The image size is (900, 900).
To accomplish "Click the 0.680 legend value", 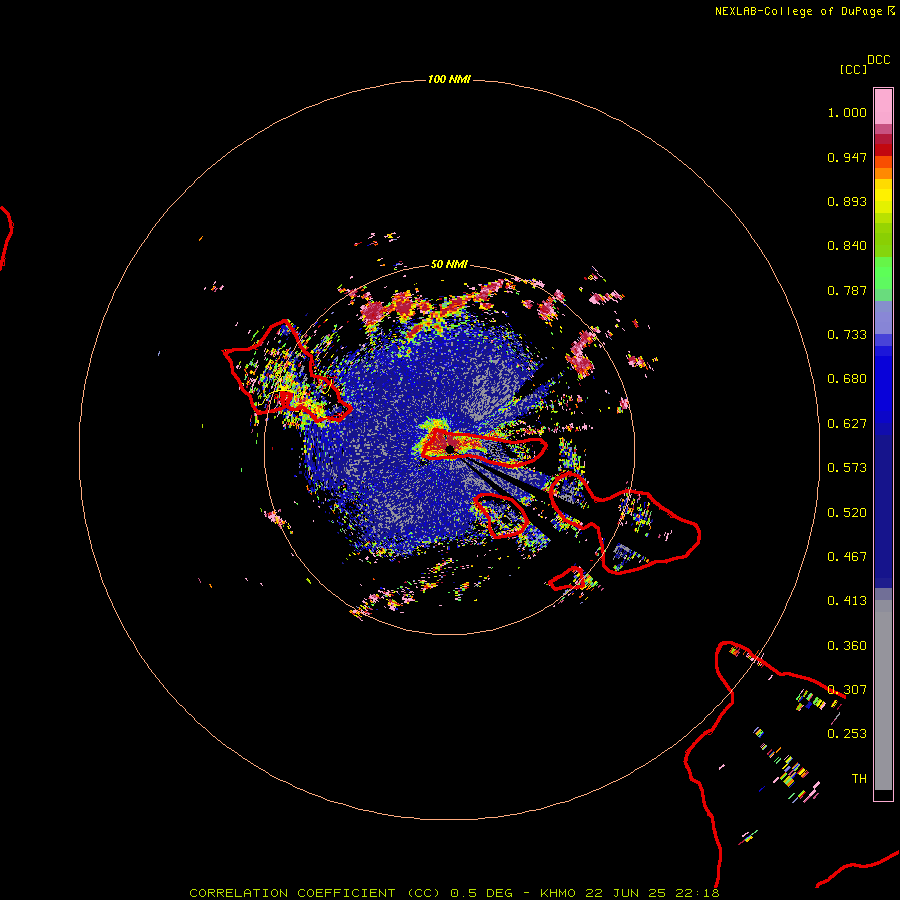I will (847, 379).
